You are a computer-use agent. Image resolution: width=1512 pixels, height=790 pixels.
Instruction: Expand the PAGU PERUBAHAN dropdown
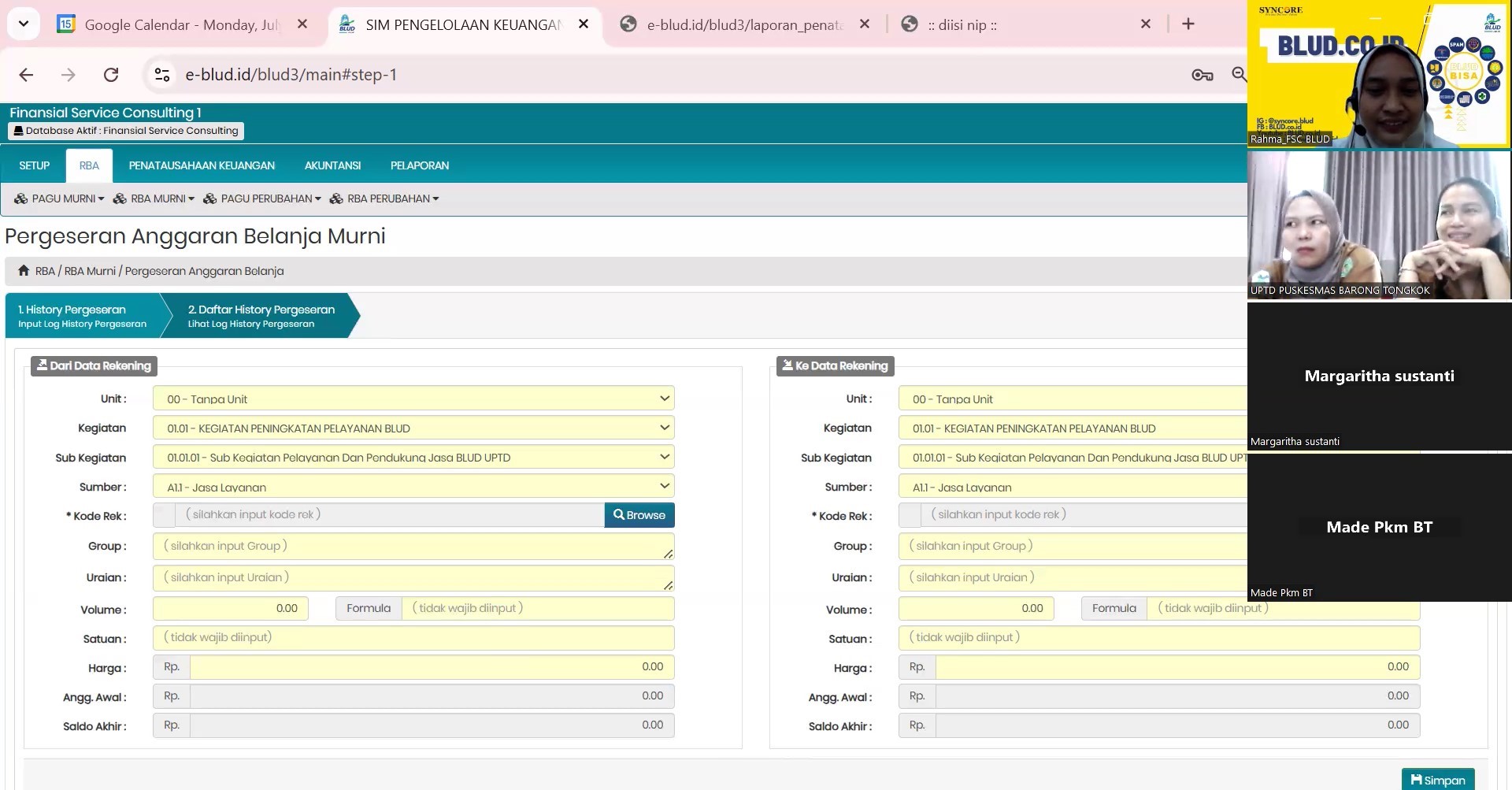click(262, 198)
